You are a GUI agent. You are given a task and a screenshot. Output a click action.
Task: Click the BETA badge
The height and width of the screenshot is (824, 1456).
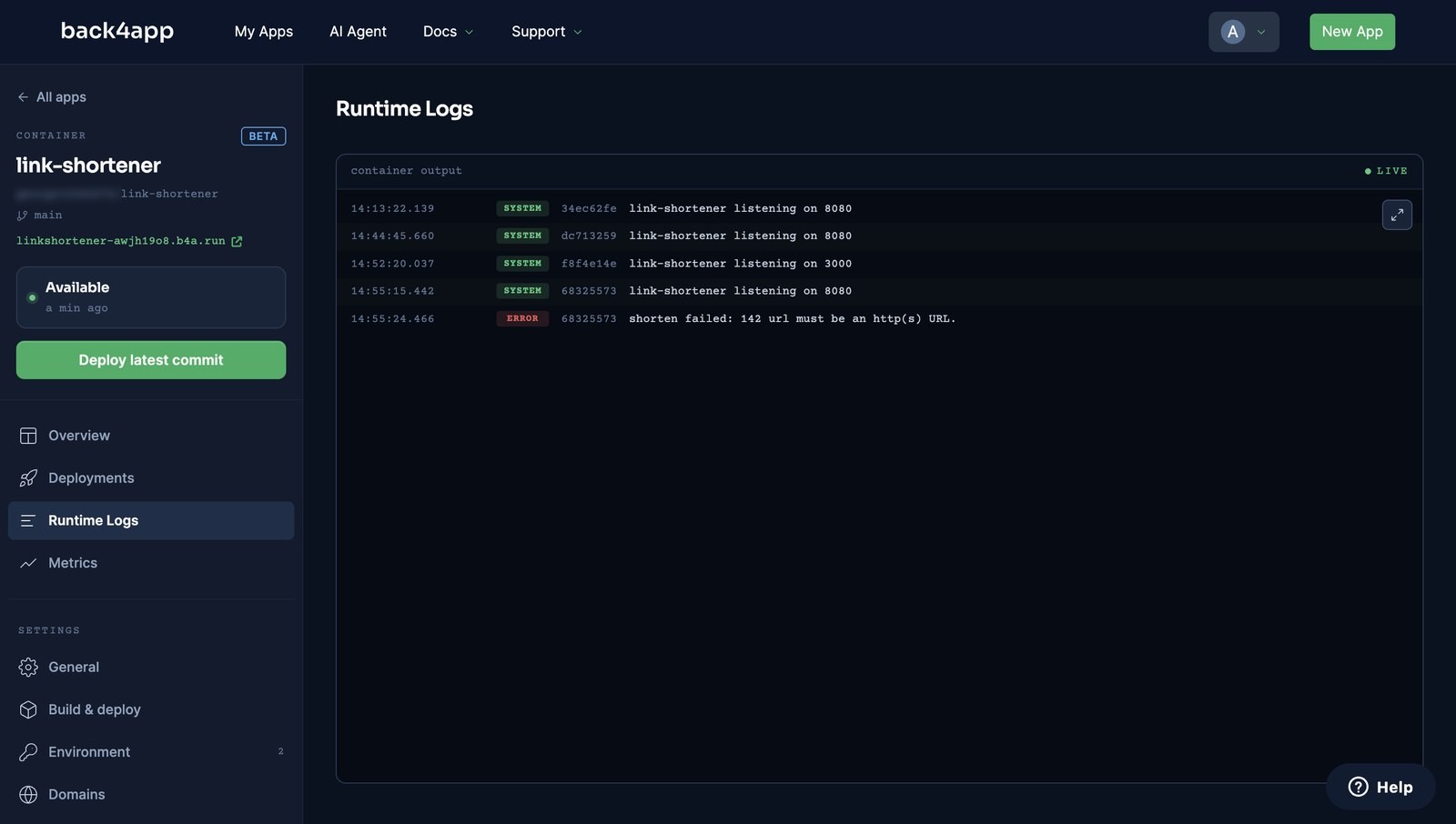263,136
